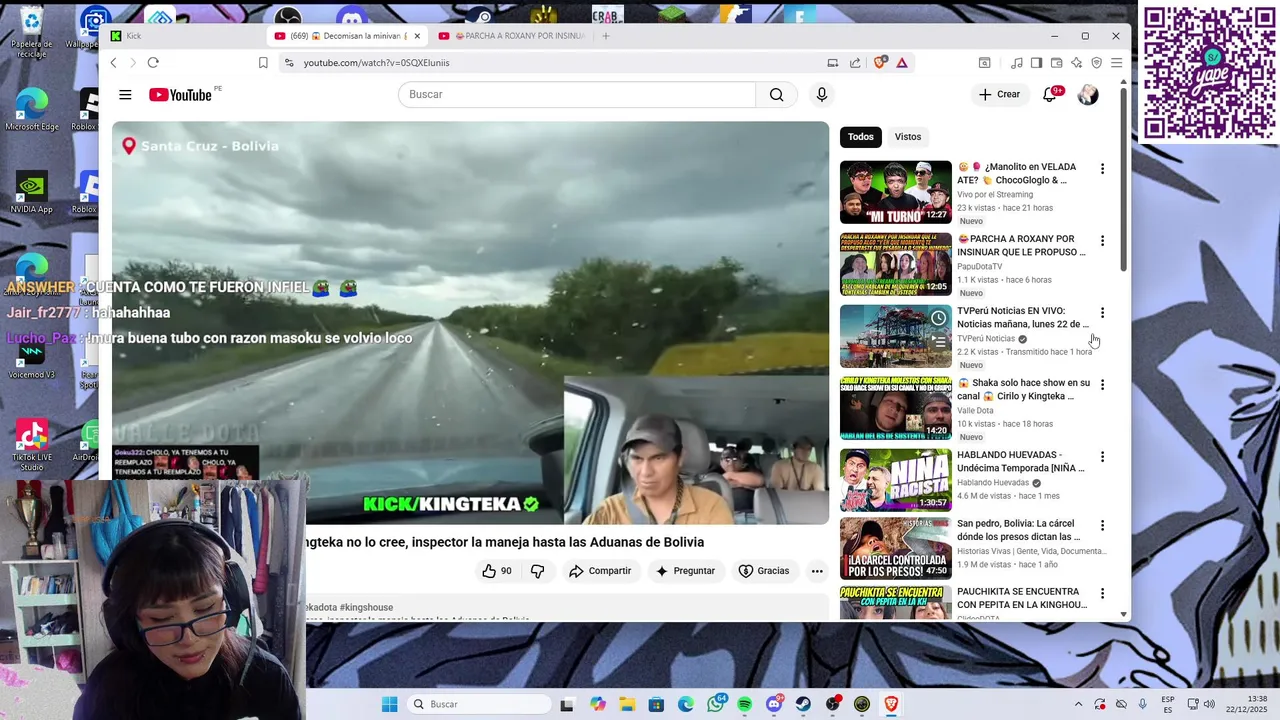Viewport: 1280px width, 720px height.
Task: Open Spotify from the taskbar
Action: [x=744, y=704]
